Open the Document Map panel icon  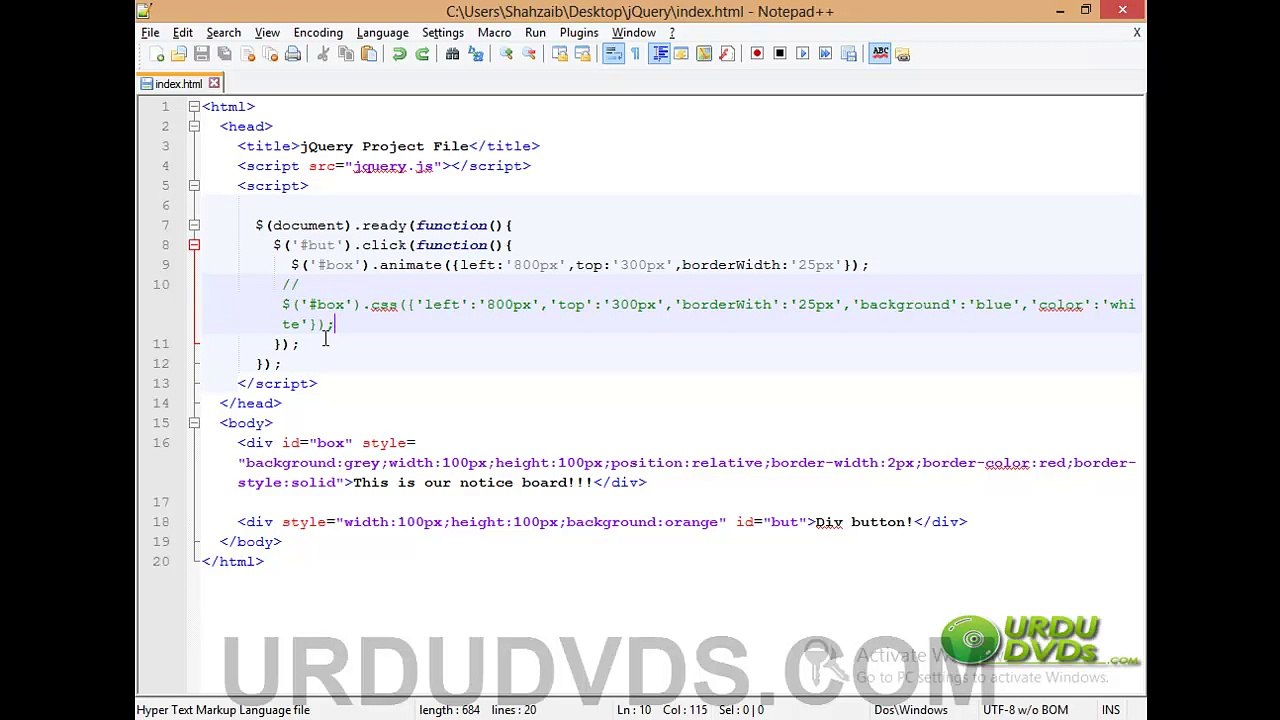[x=704, y=54]
